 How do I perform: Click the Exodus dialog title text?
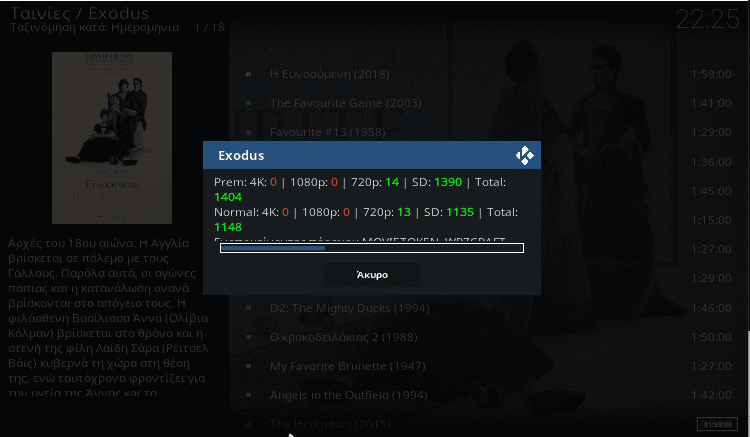241,155
